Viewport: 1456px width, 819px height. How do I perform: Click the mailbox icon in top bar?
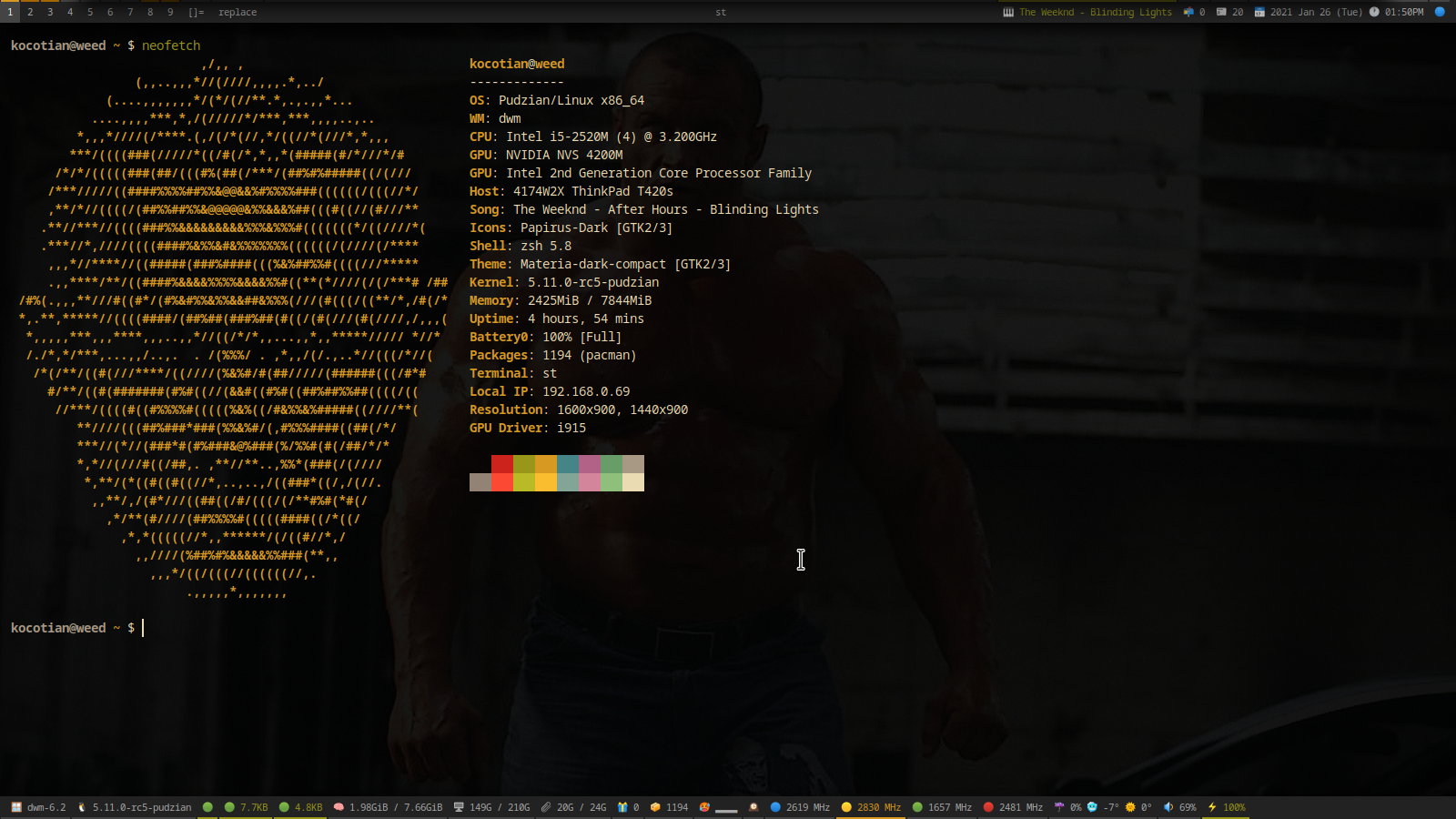(1188, 12)
